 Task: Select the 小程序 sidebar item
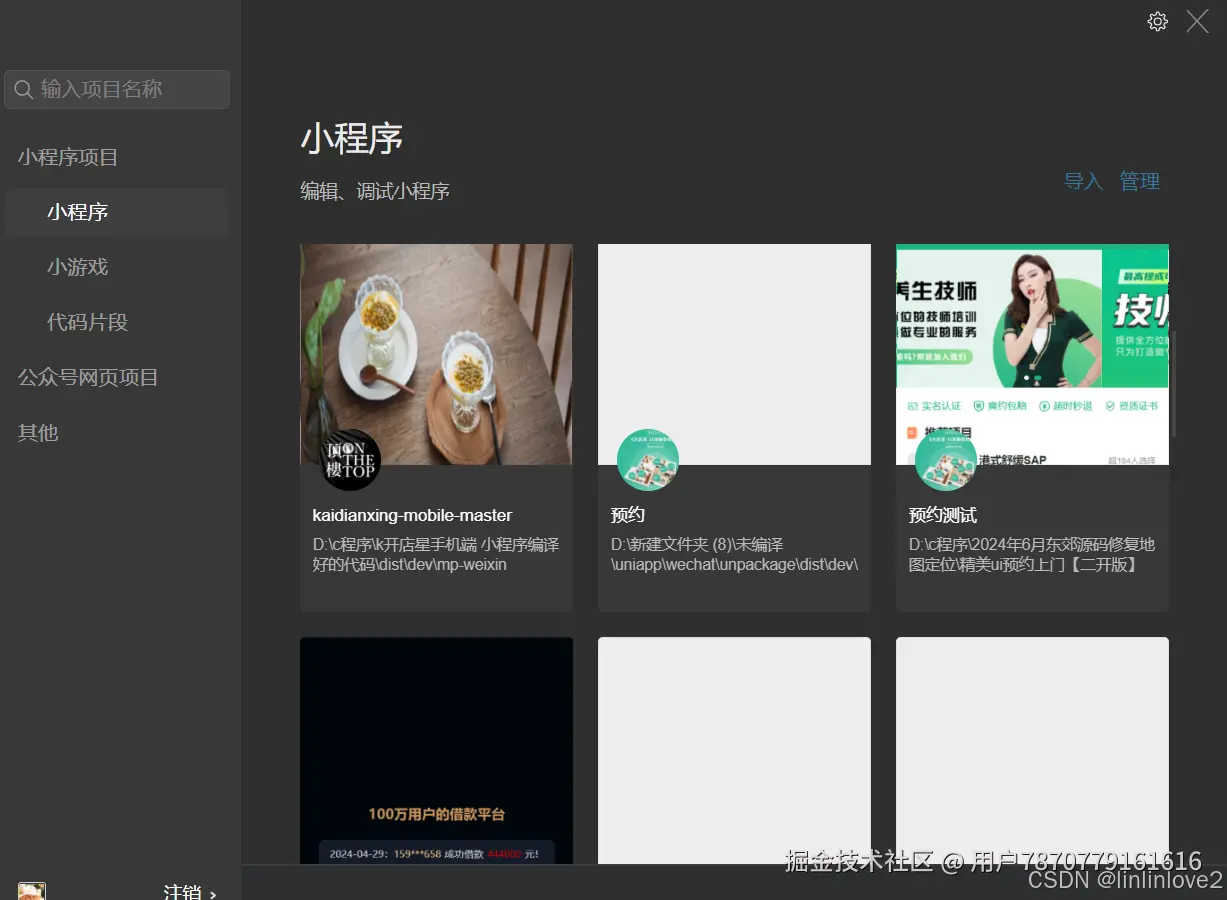[117, 212]
